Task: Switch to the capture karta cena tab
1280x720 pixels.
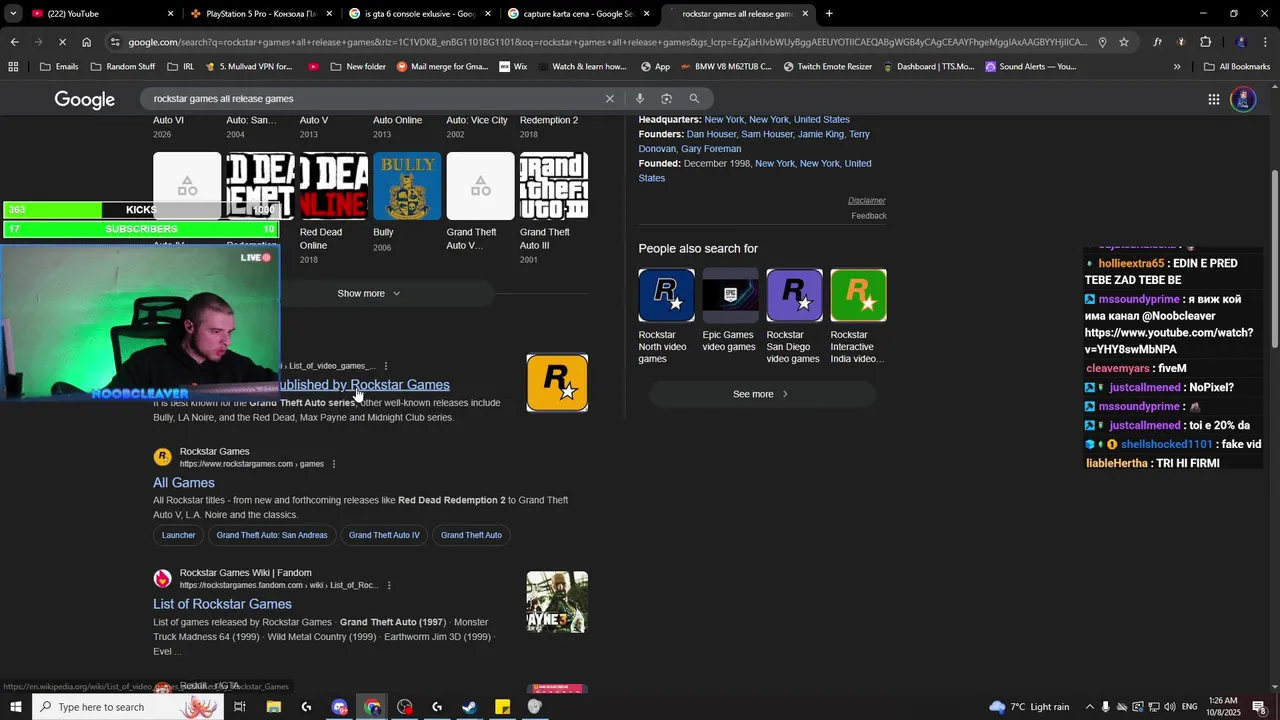Action: [x=580, y=14]
